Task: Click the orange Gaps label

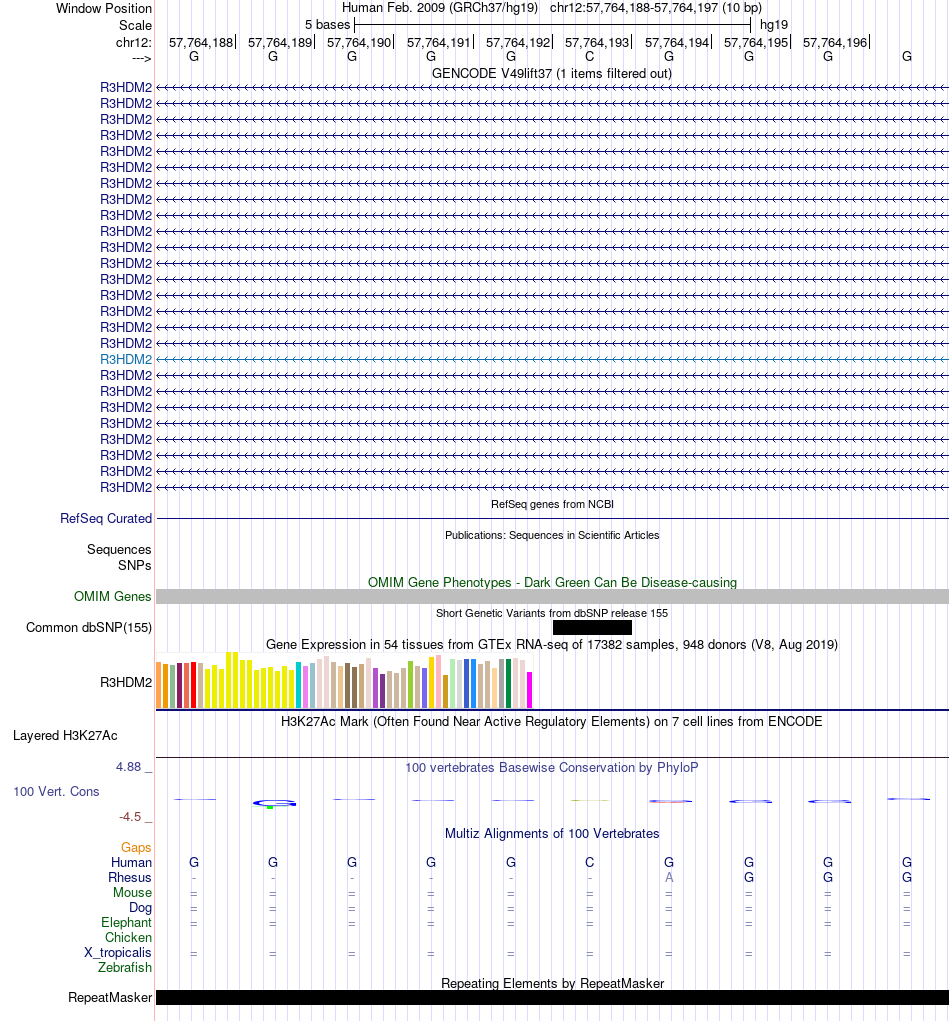Action: click(136, 847)
